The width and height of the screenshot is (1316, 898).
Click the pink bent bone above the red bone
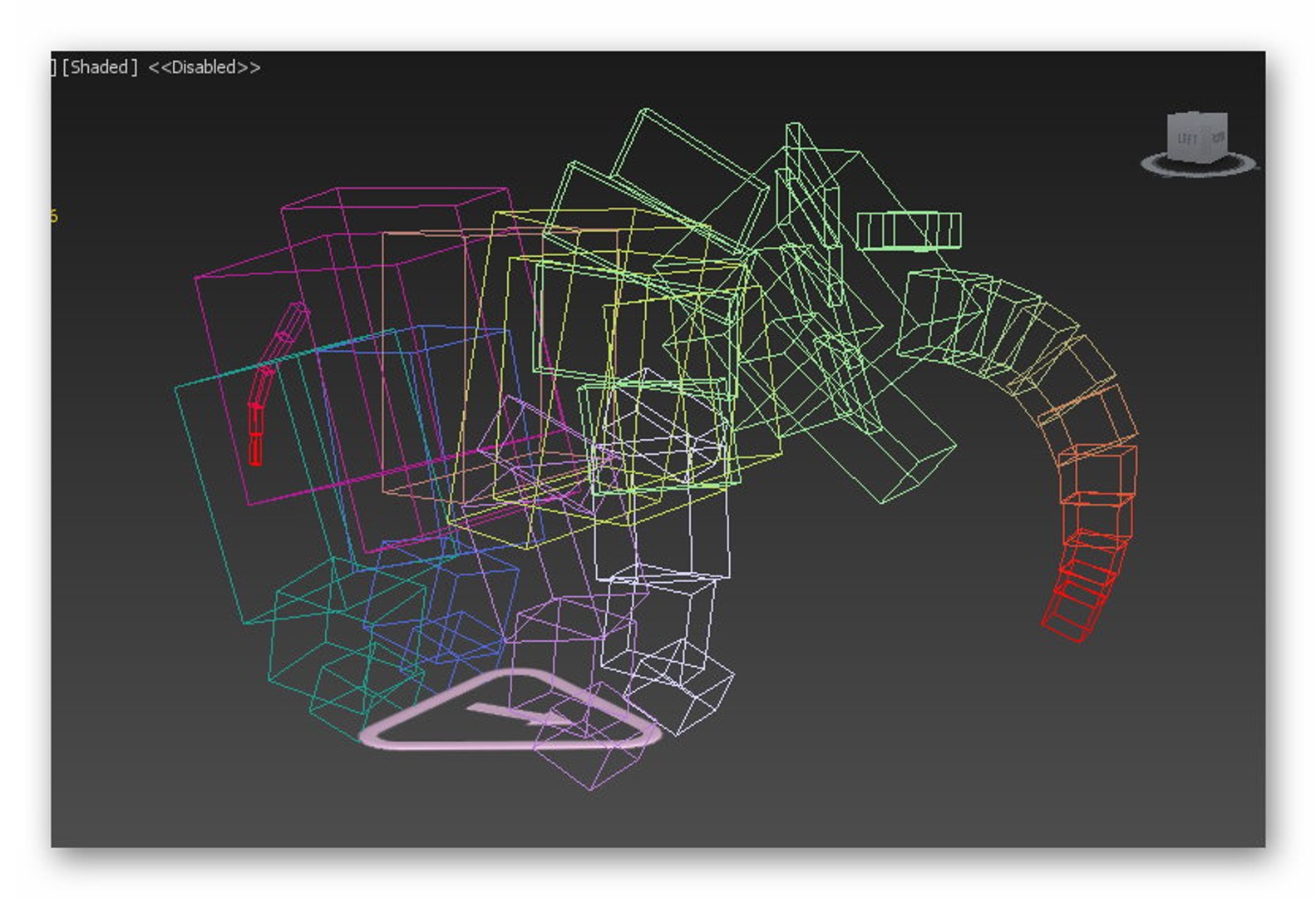pos(278,349)
